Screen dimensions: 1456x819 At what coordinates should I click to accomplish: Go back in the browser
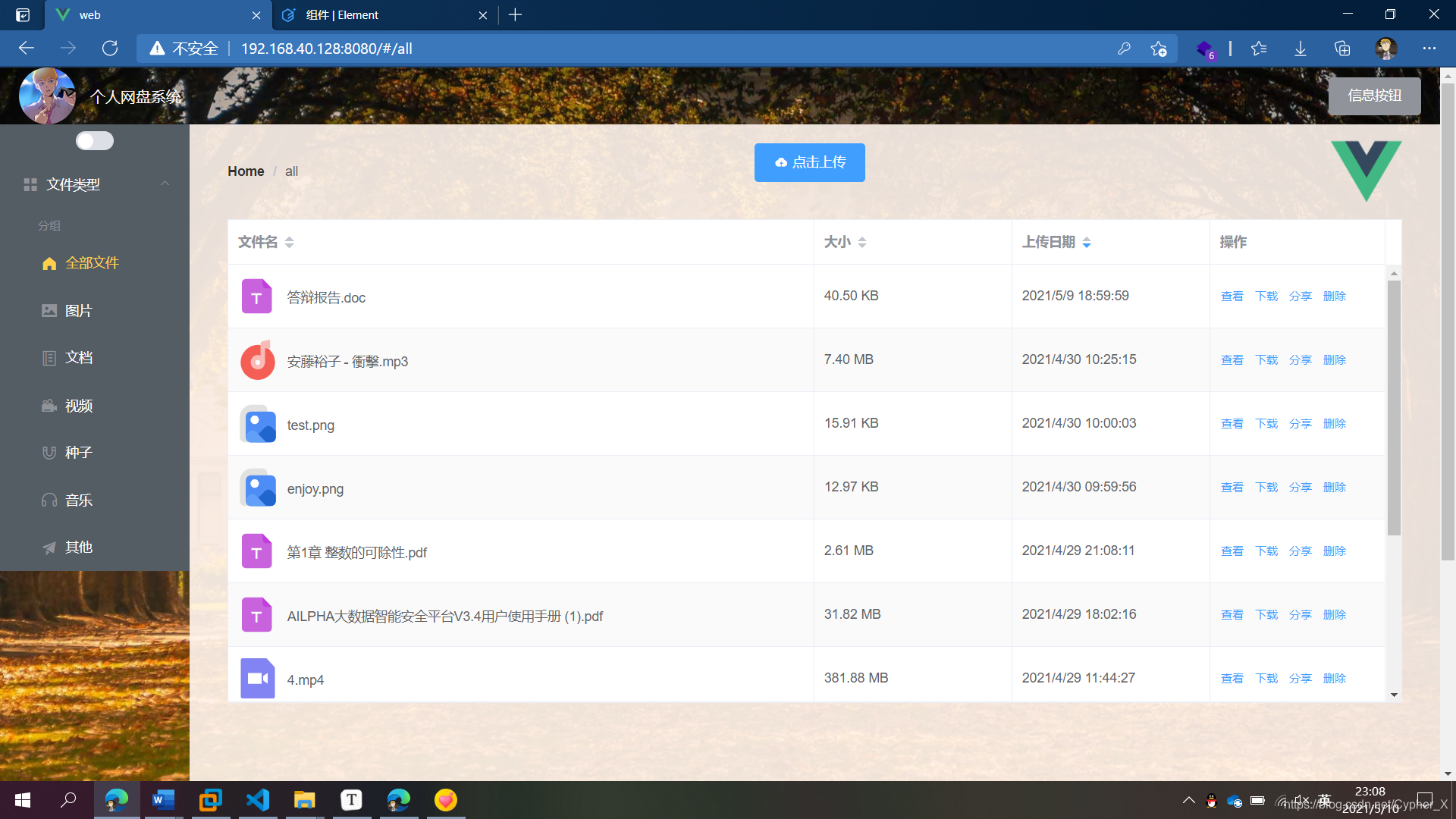27,49
